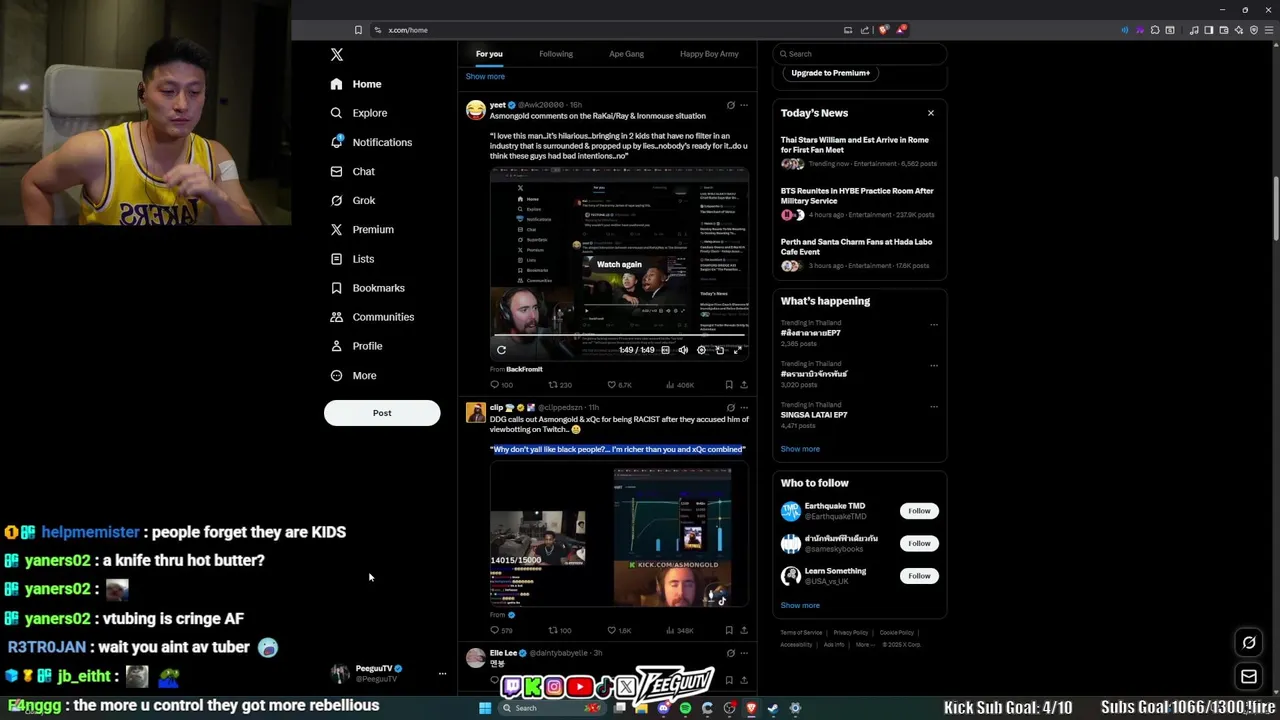1280x720 pixels.
Task: Switch to the Ape Gang tab
Action: pos(627,54)
